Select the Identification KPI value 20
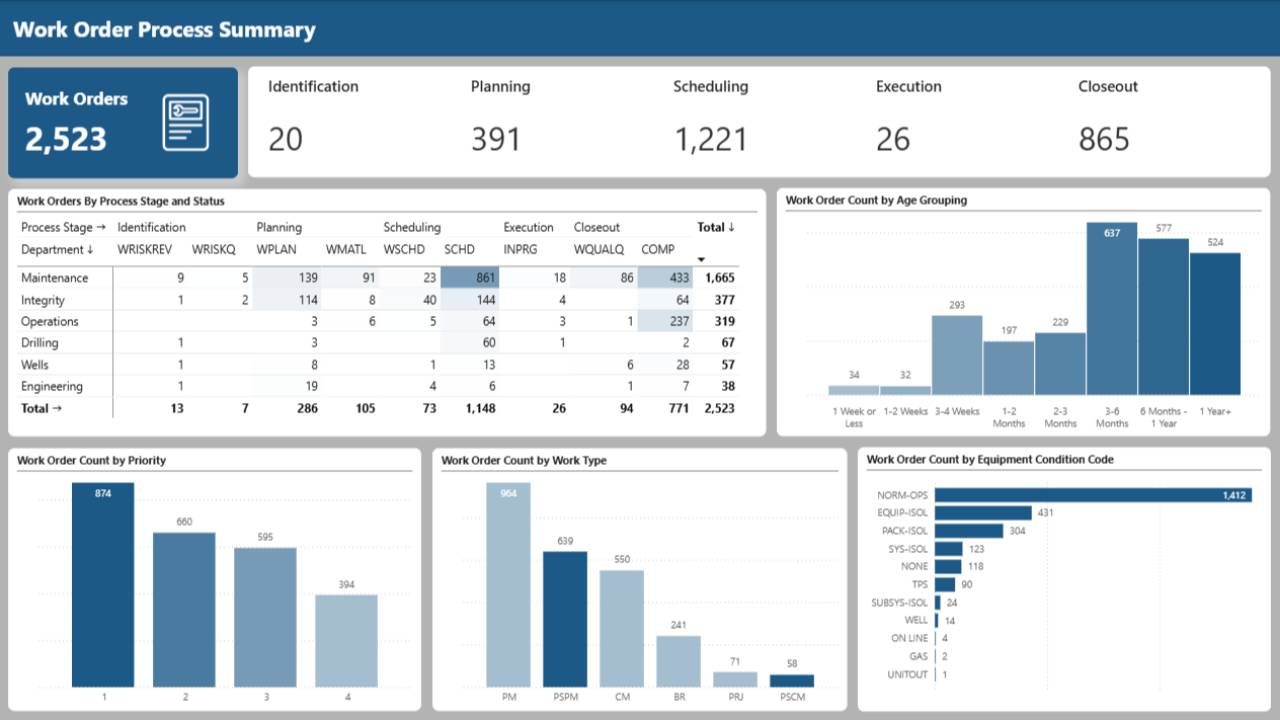1280x720 pixels. click(x=285, y=139)
